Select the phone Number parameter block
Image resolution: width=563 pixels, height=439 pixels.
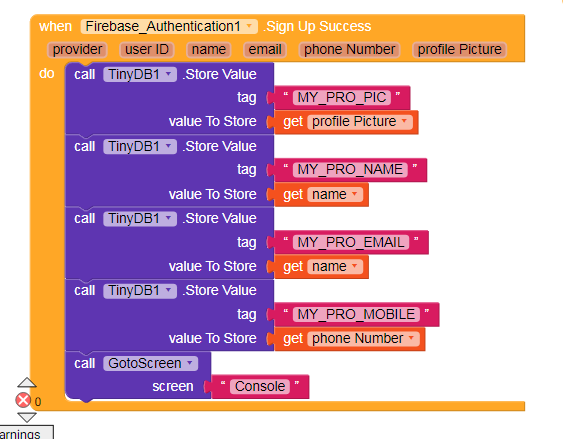click(349, 50)
